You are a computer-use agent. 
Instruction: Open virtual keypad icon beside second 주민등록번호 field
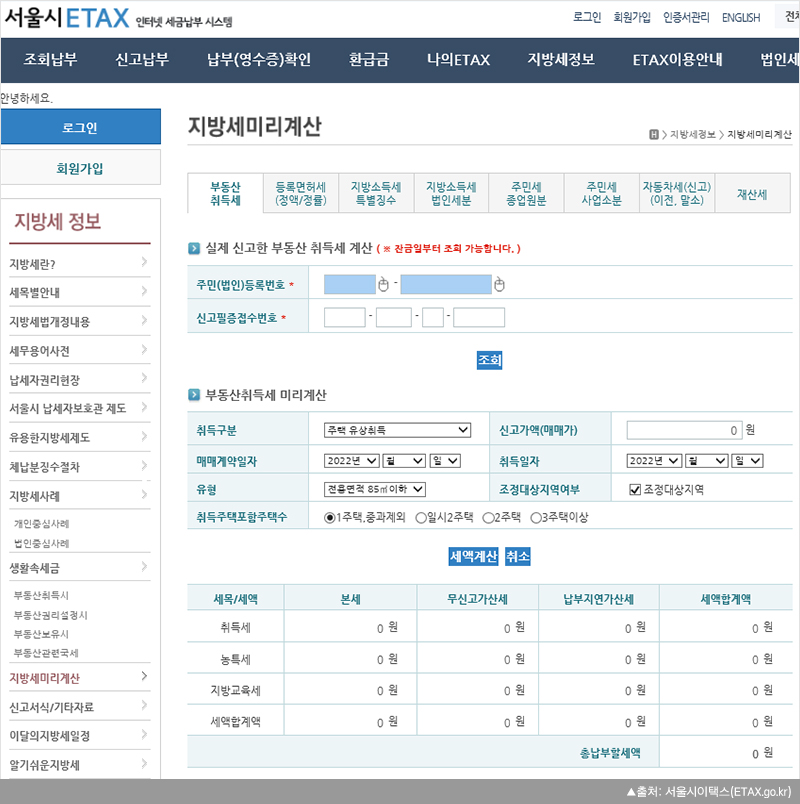(499, 284)
